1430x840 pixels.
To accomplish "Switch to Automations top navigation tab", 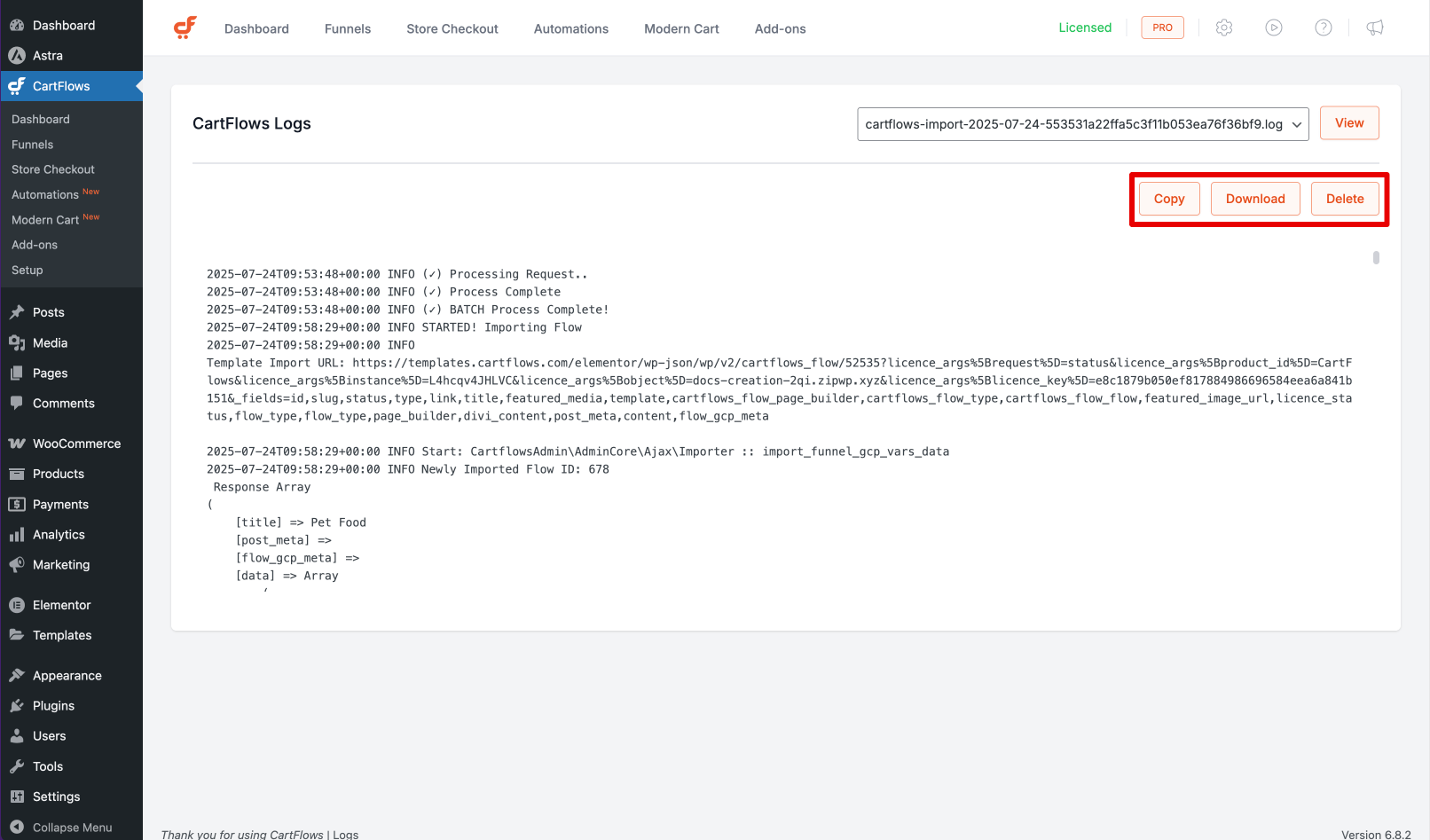I will [x=571, y=28].
